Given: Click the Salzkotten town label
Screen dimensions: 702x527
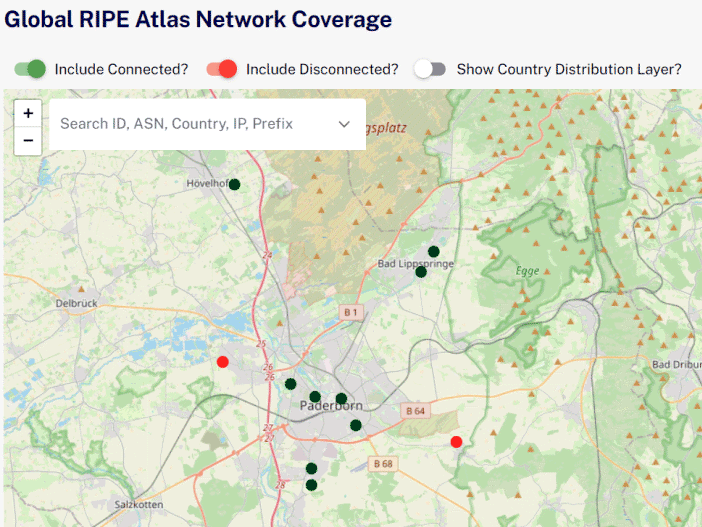Looking at the screenshot, I should pos(139,505).
